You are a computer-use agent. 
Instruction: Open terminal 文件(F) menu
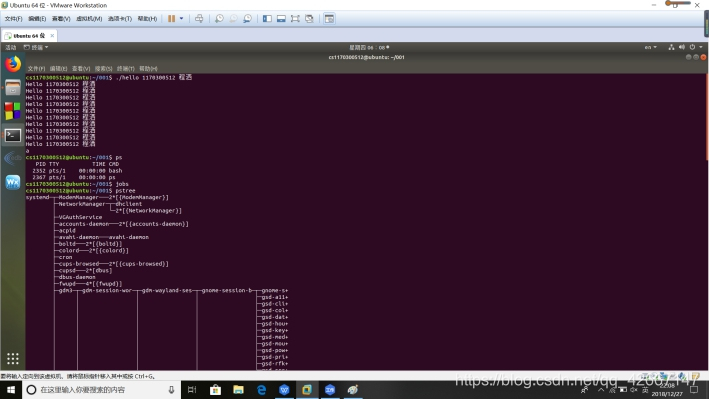36,68
